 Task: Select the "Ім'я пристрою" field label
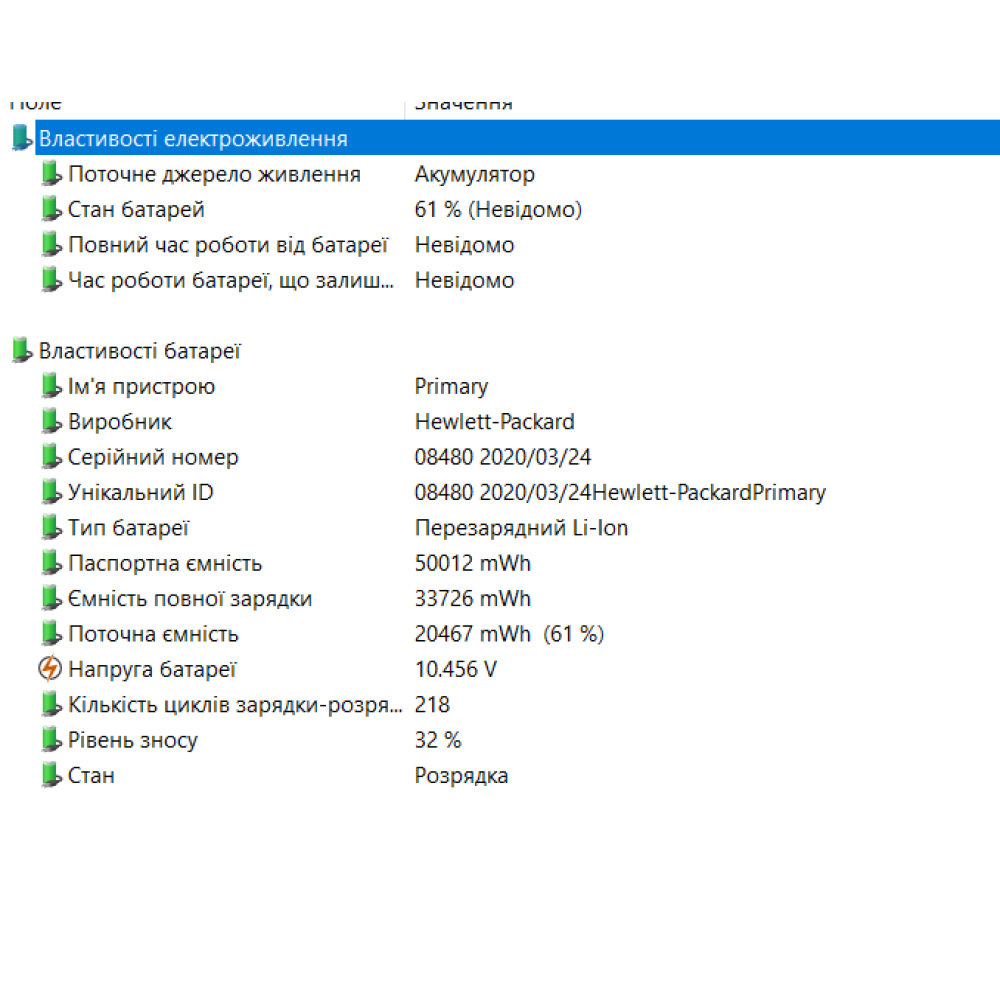click(x=141, y=387)
